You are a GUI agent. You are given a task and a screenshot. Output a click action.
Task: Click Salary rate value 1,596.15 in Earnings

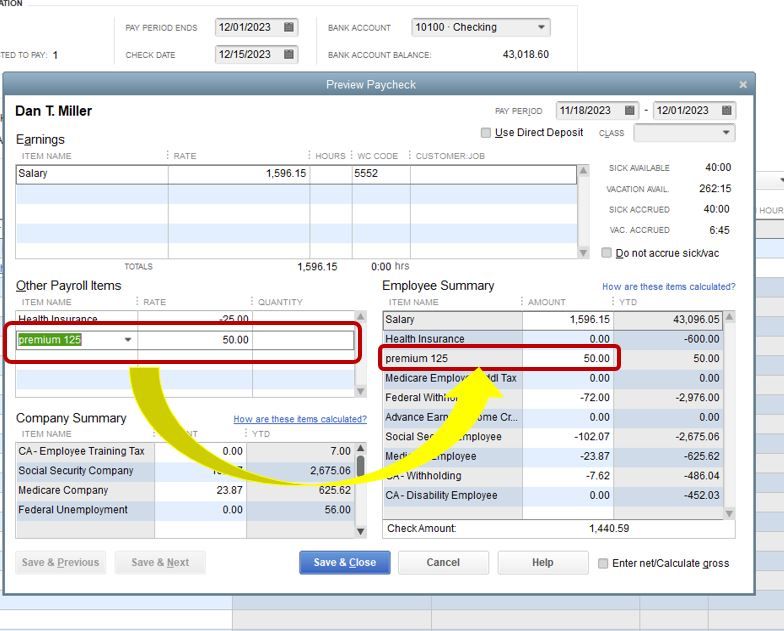pyautogui.click(x=286, y=174)
